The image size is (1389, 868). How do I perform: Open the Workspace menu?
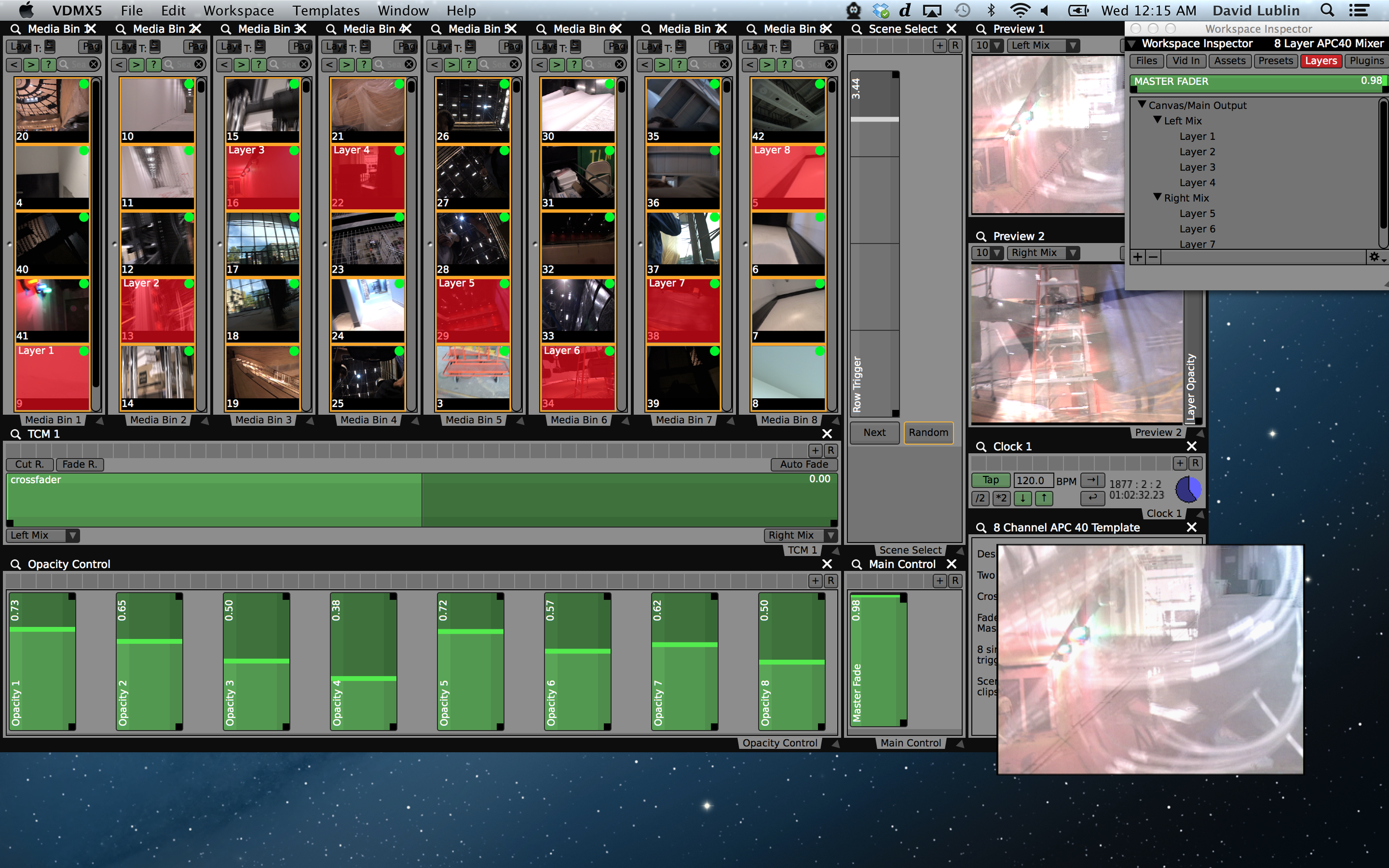tap(238, 11)
